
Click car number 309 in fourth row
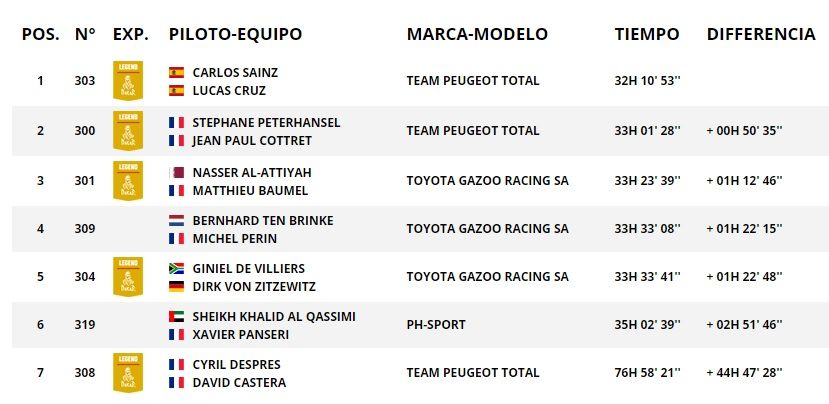85,228
